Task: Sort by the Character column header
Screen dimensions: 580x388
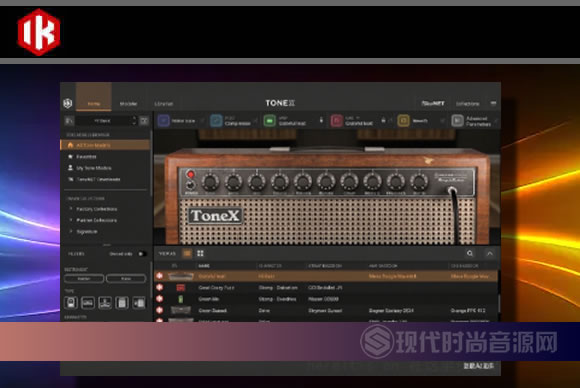Action: (x=270, y=266)
